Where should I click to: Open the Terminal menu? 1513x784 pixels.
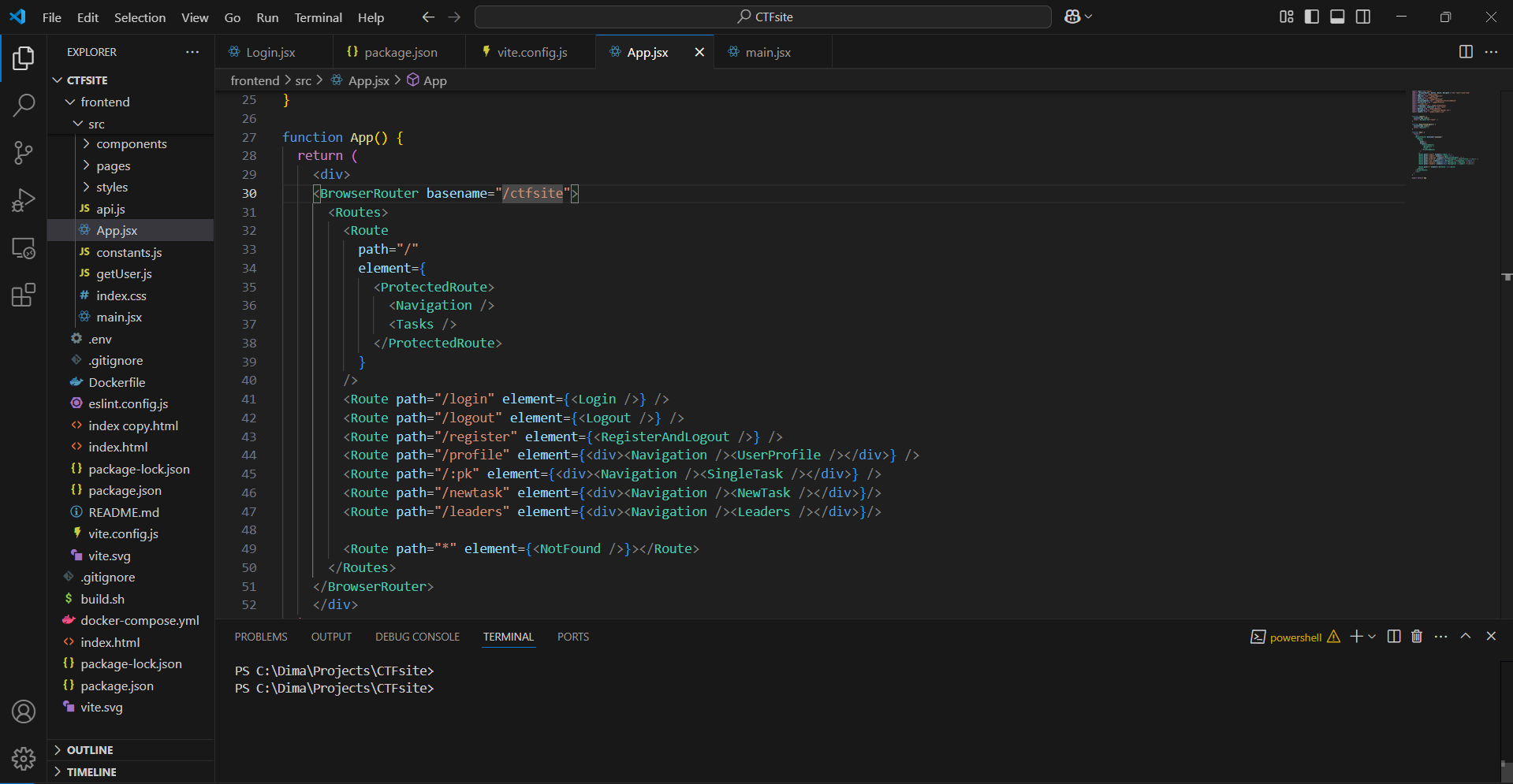point(318,17)
